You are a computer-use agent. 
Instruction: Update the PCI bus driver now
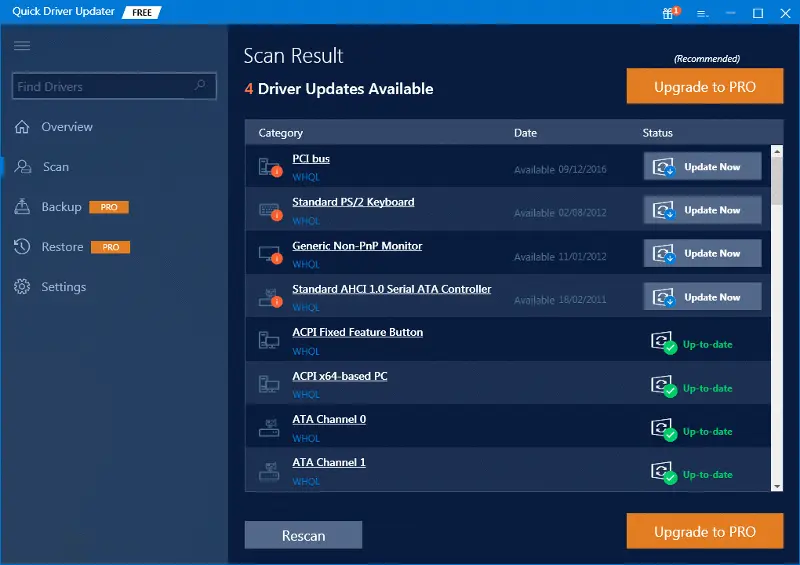tap(703, 166)
